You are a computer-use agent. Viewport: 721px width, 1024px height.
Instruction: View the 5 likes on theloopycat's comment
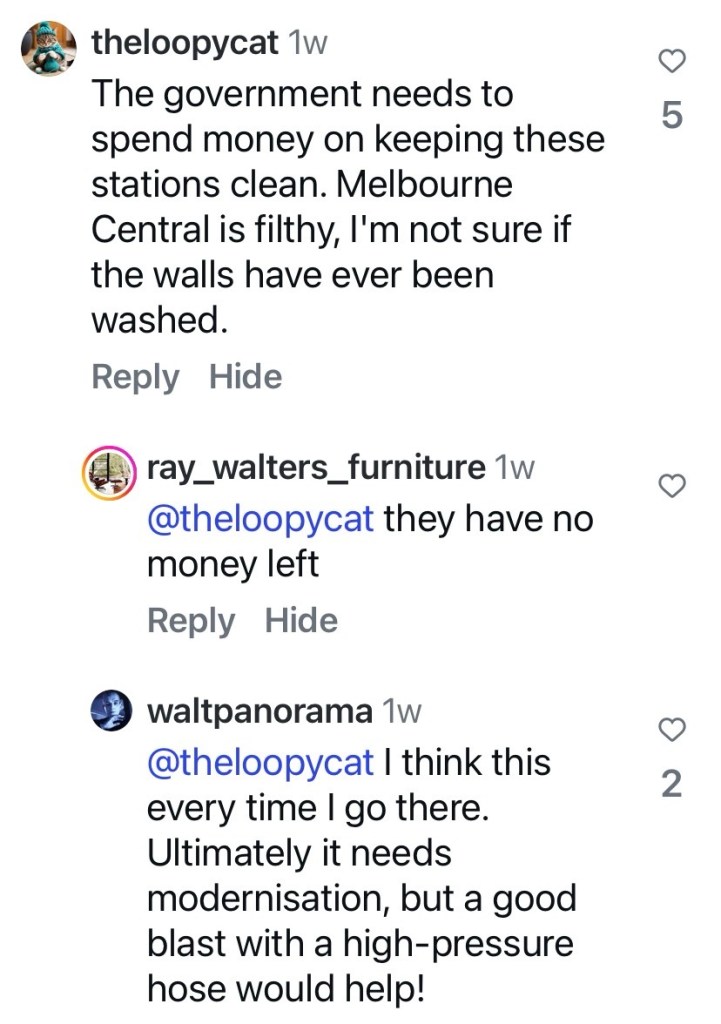pyautogui.click(x=673, y=117)
